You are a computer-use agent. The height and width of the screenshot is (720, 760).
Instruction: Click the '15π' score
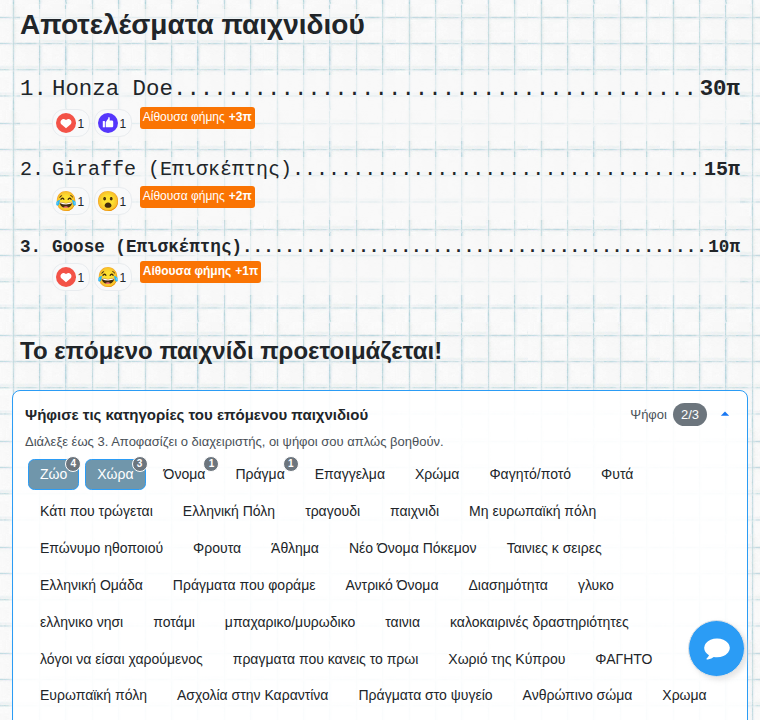pyautogui.click(x=722, y=169)
